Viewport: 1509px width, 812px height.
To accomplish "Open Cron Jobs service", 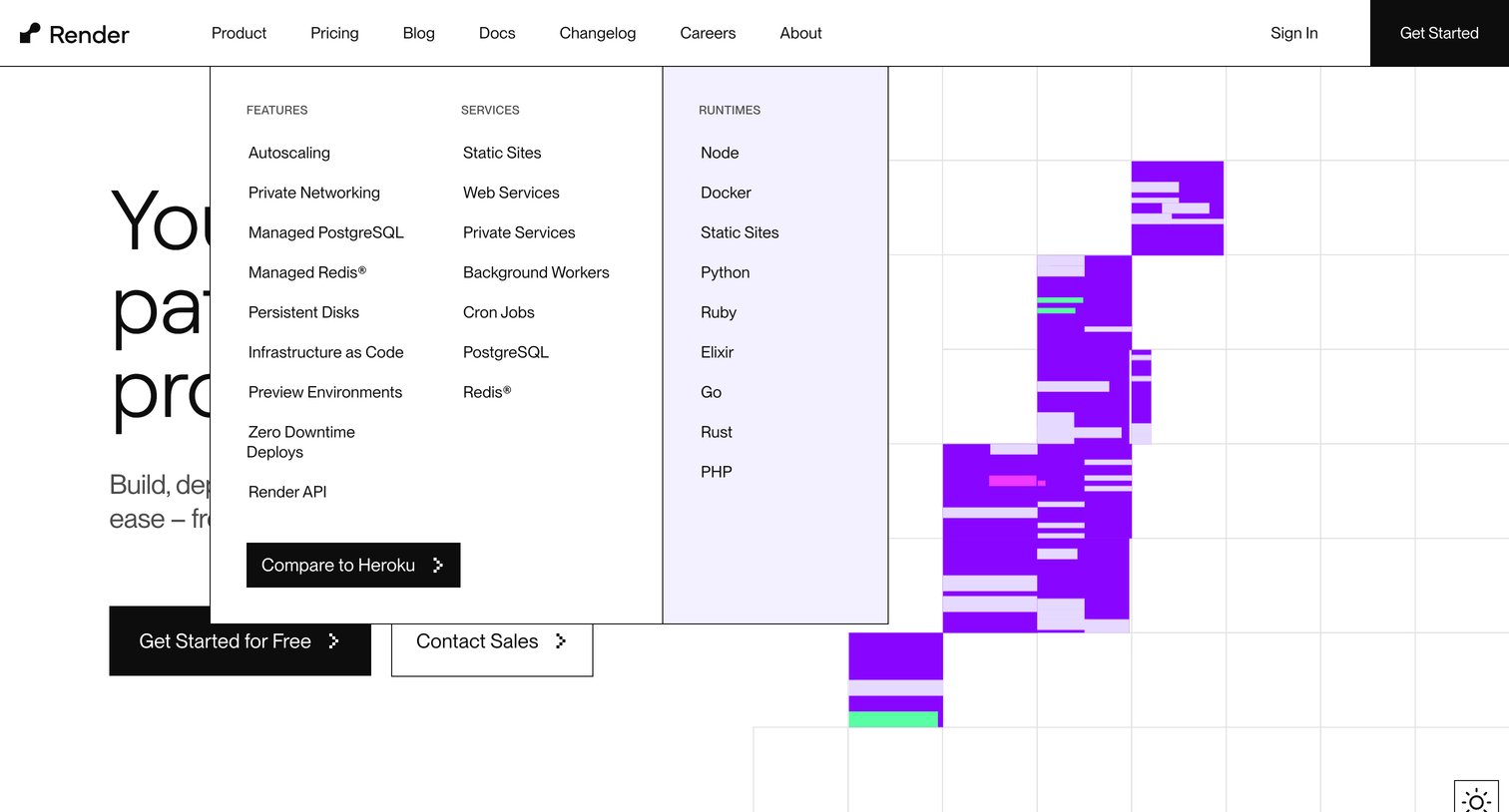I will [499, 312].
